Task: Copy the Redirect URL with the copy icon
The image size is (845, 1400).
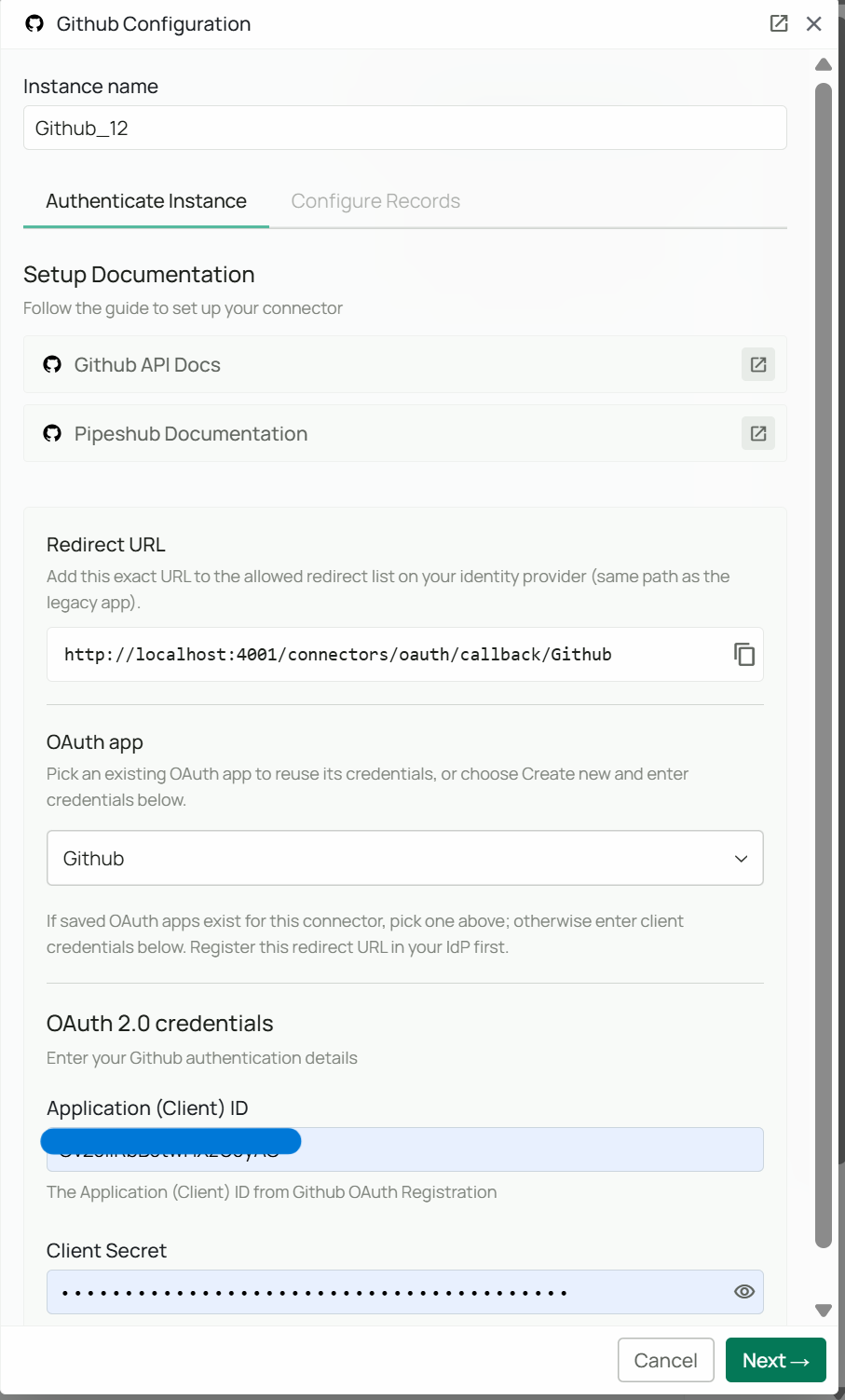Action: (743, 655)
